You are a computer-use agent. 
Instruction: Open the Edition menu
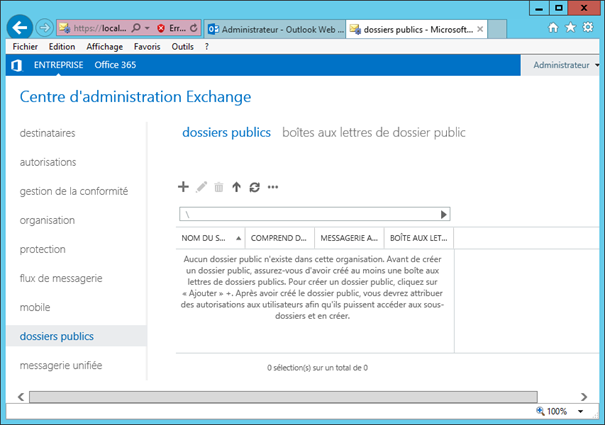click(x=62, y=47)
